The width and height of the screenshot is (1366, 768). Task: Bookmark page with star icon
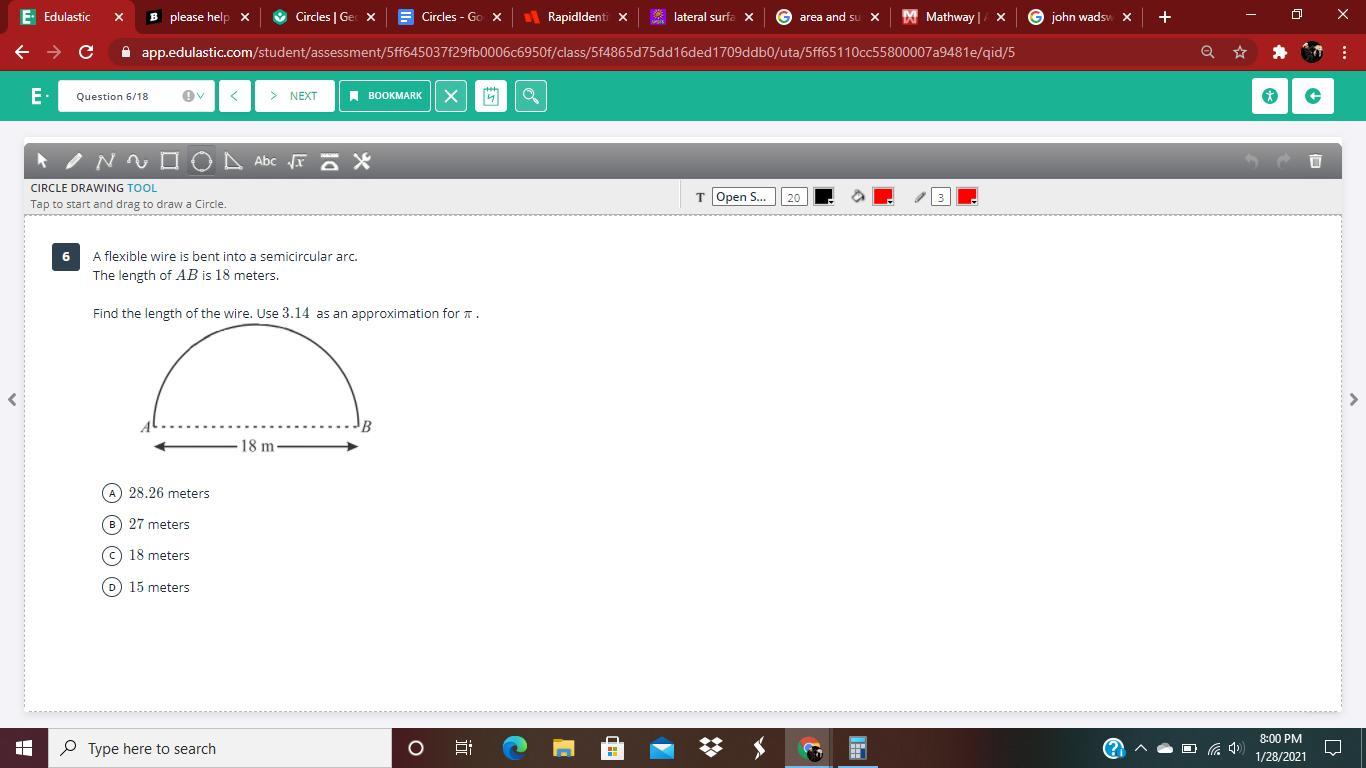(x=1240, y=52)
